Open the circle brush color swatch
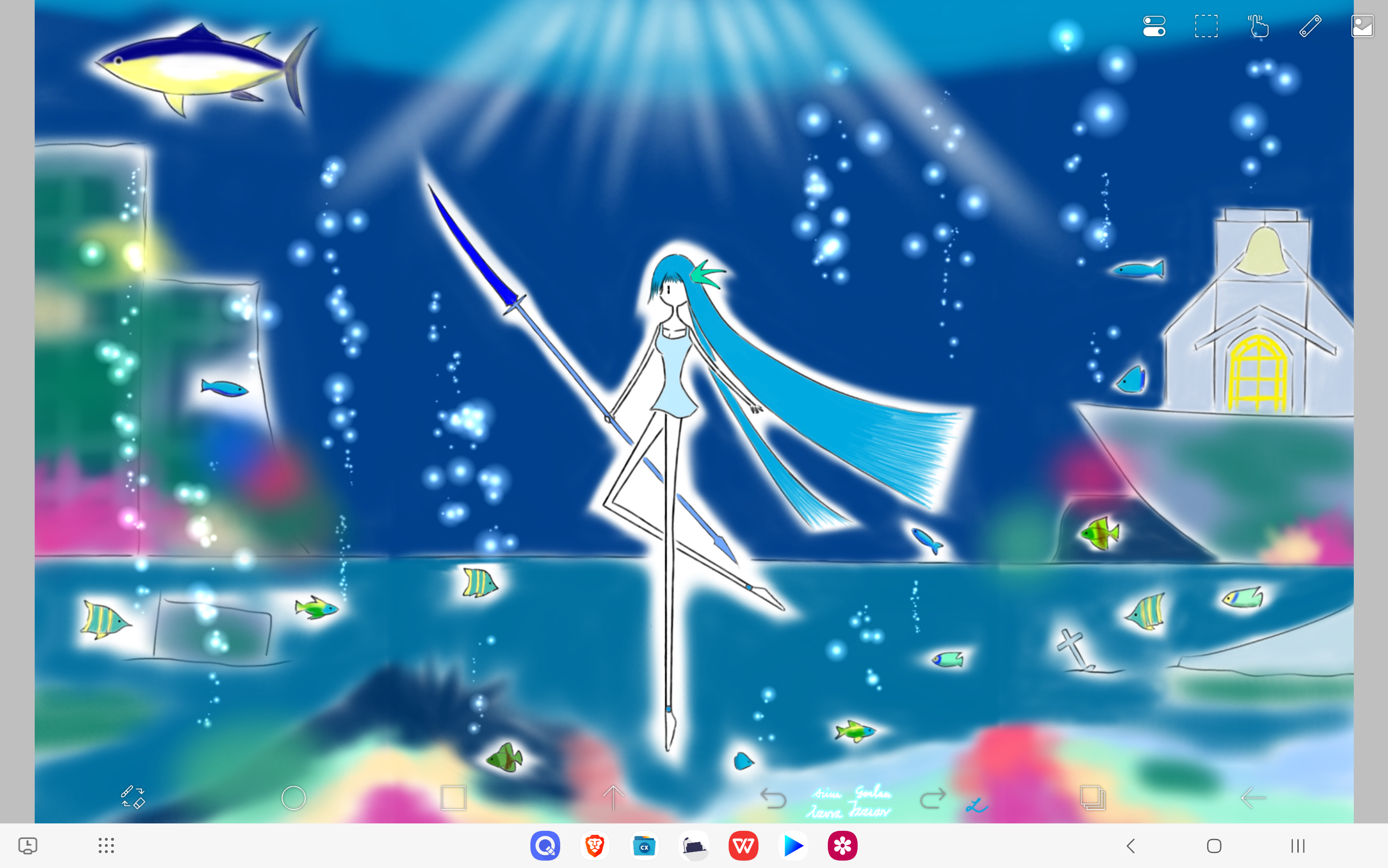This screenshot has width=1388, height=868. pos(293,798)
